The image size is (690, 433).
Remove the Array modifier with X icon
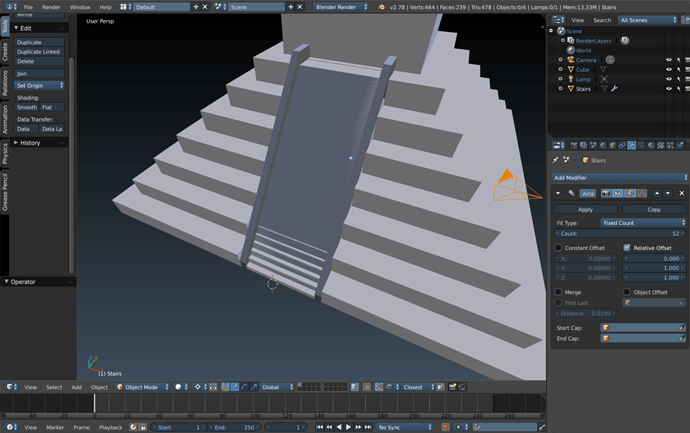click(682, 193)
